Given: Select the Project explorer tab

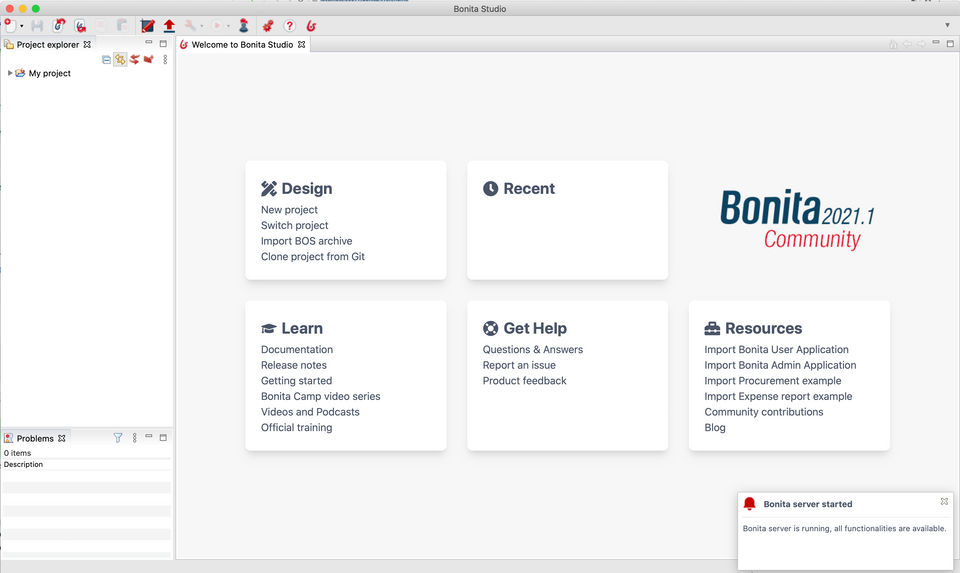Looking at the screenshot, I should (48, 44).
